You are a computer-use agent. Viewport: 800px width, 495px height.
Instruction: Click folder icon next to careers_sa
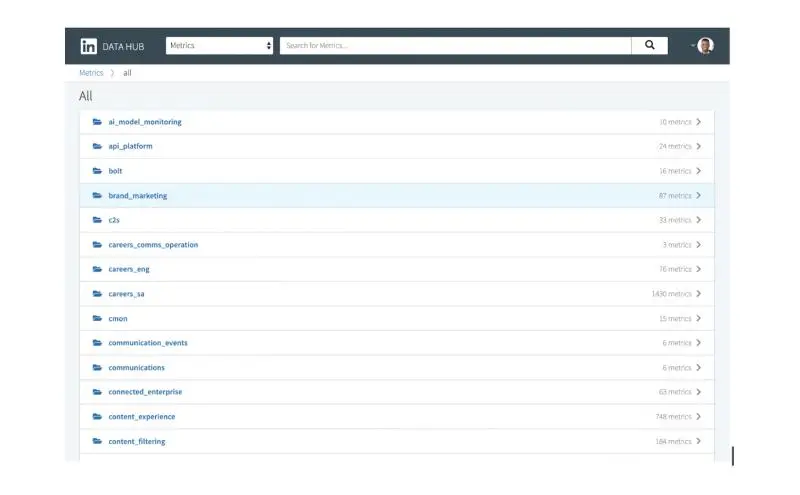pos(97,294)
